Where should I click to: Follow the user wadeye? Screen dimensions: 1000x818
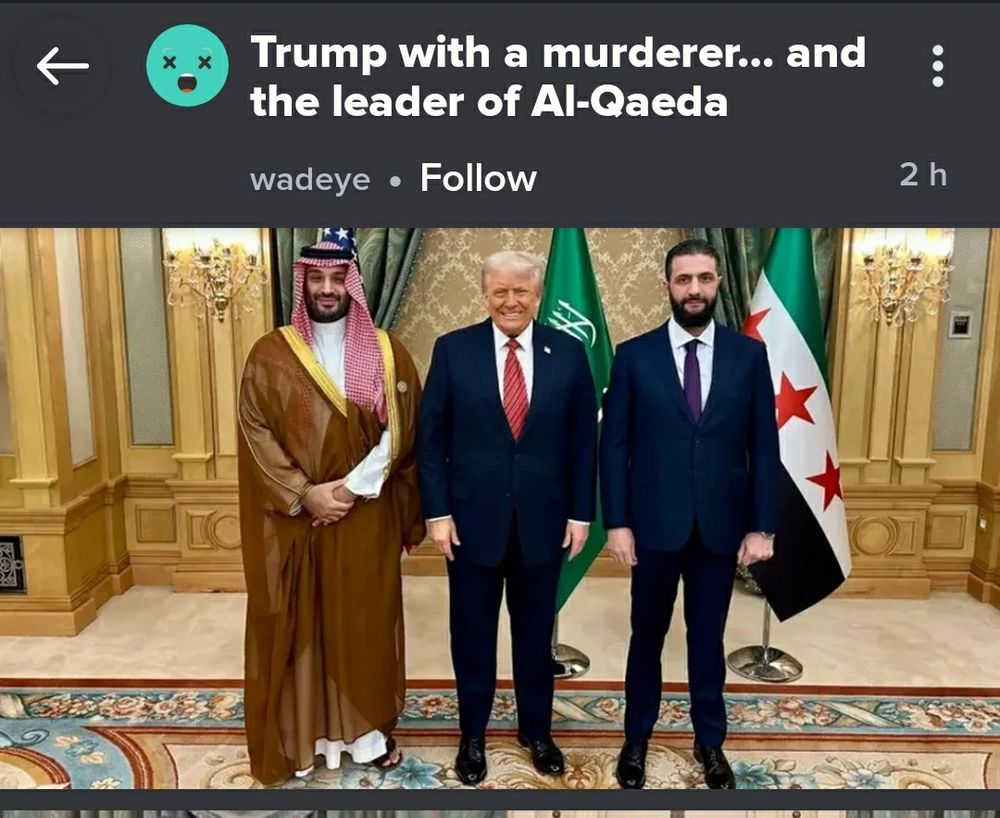[478, 178]
